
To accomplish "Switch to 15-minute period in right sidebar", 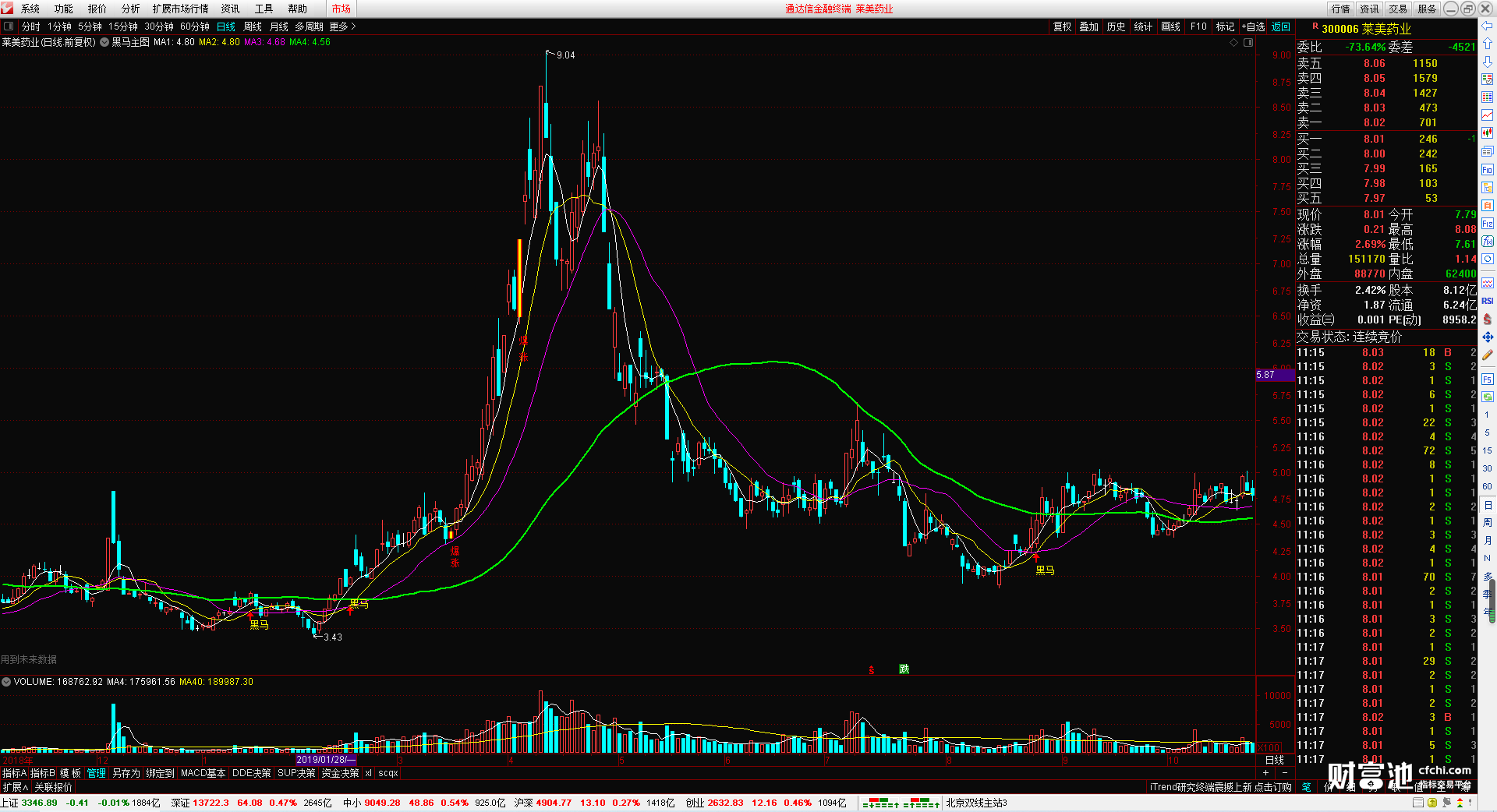I will pyautogui.click(x=1488, y=450).
